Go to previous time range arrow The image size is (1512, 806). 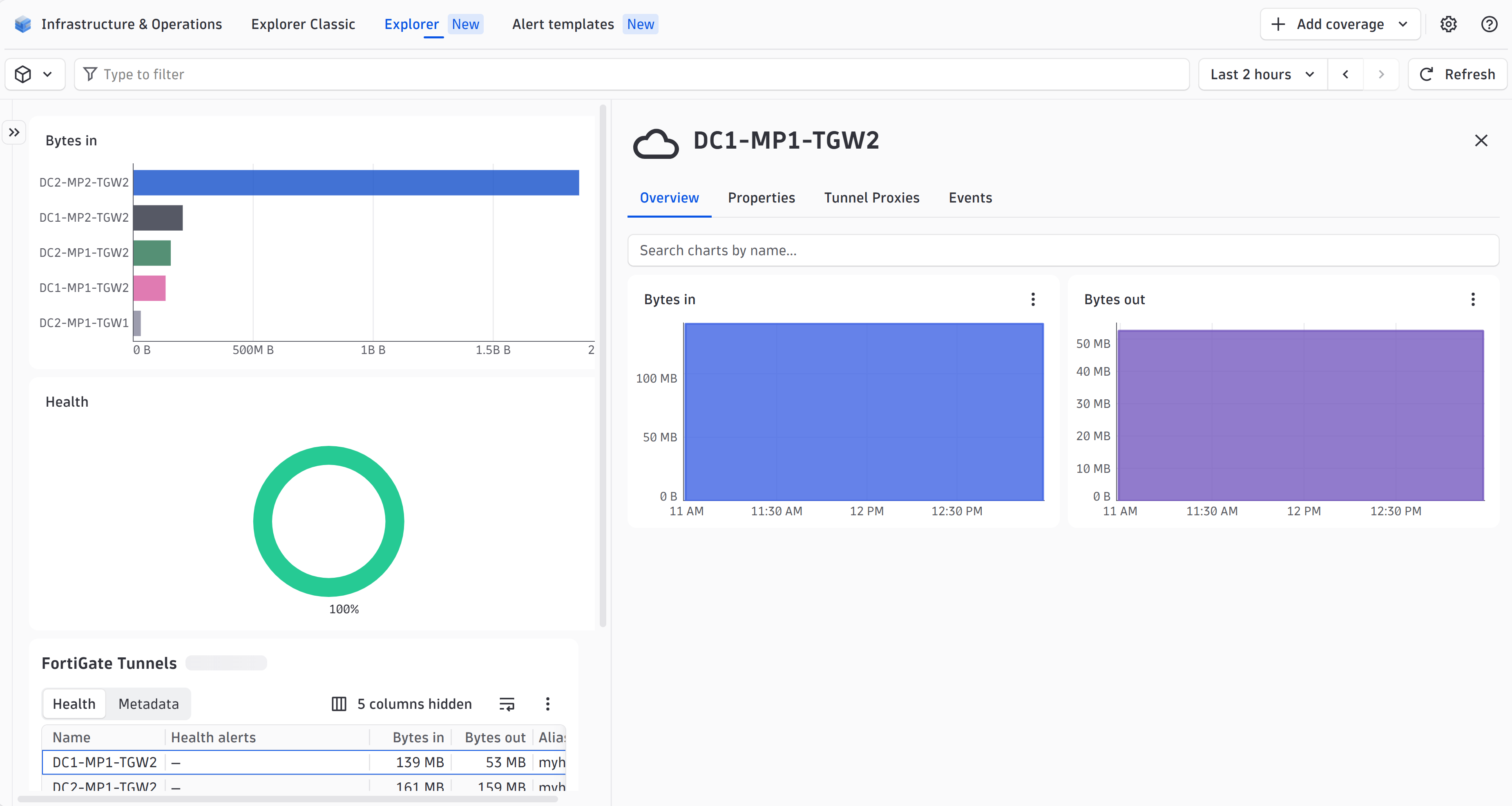[x=1345, y=74]
